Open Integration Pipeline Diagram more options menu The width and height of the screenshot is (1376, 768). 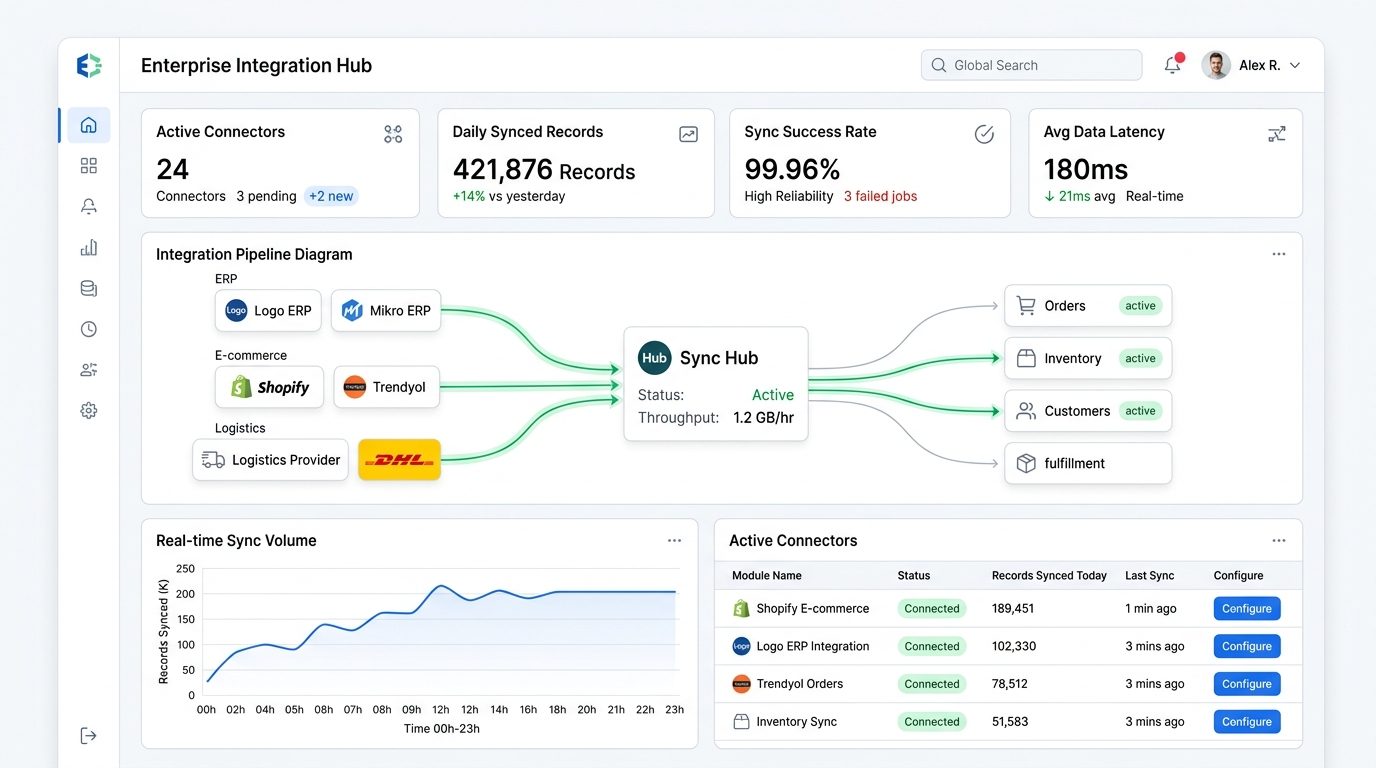(x=1279, y=254)
